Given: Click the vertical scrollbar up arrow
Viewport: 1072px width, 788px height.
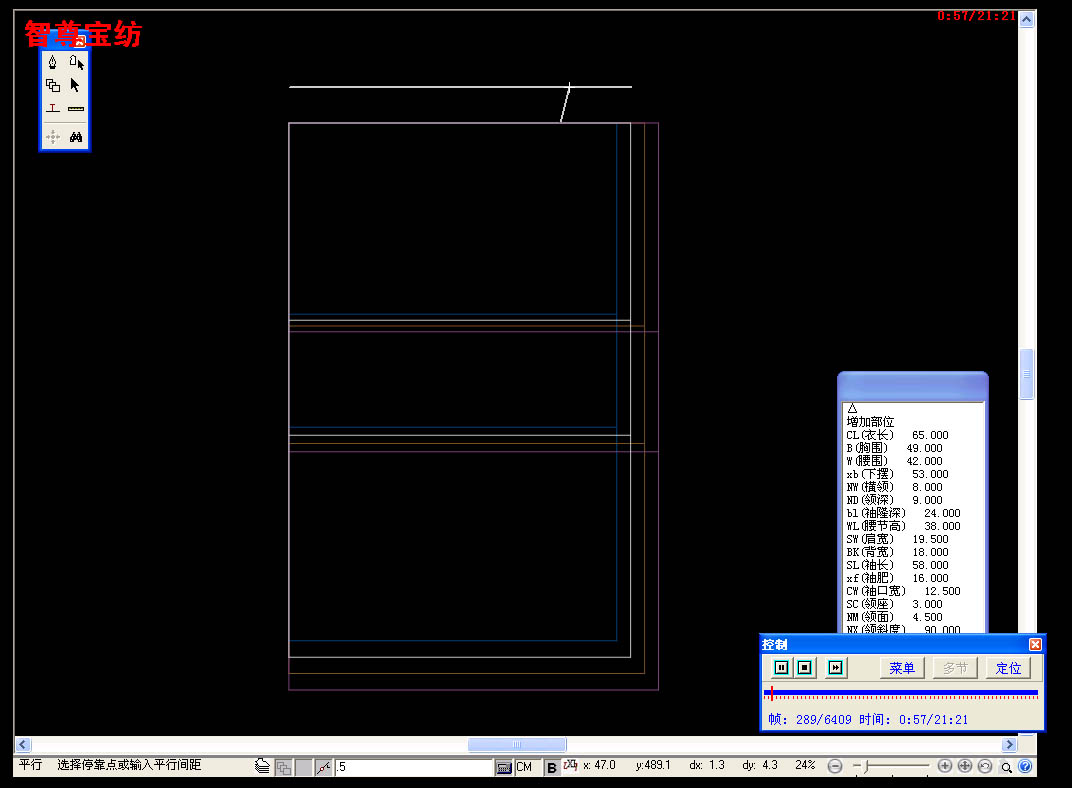Looking at the screenshot, I should pyautogui.click(x=1026, y=20).
